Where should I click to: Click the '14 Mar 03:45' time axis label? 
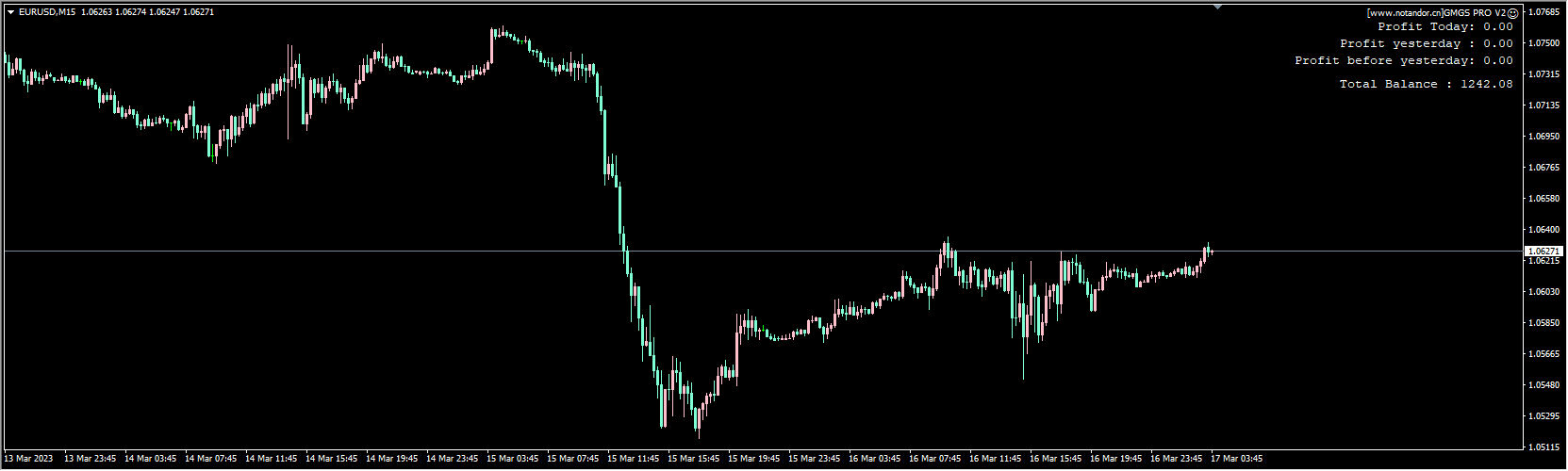point(151,460)
